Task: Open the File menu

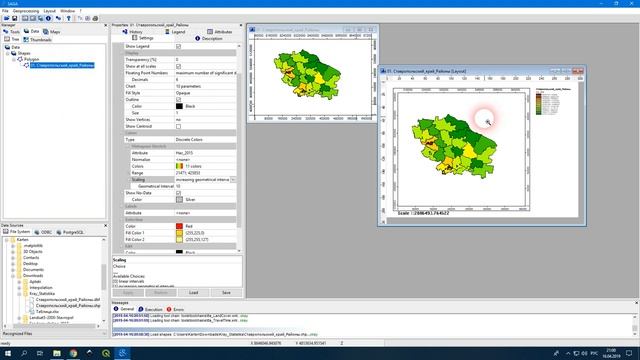Action: (x=5, y=11)
